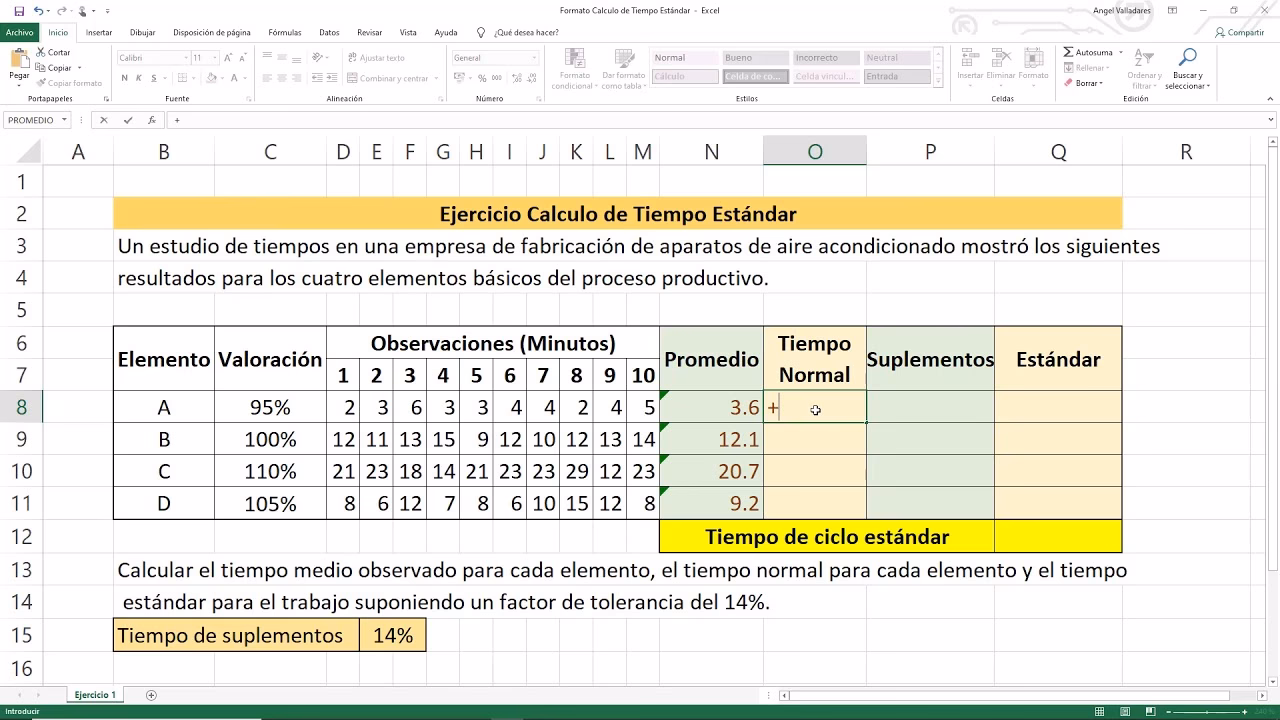Click the Copiar formato (format painter) icon

[40, 83]
